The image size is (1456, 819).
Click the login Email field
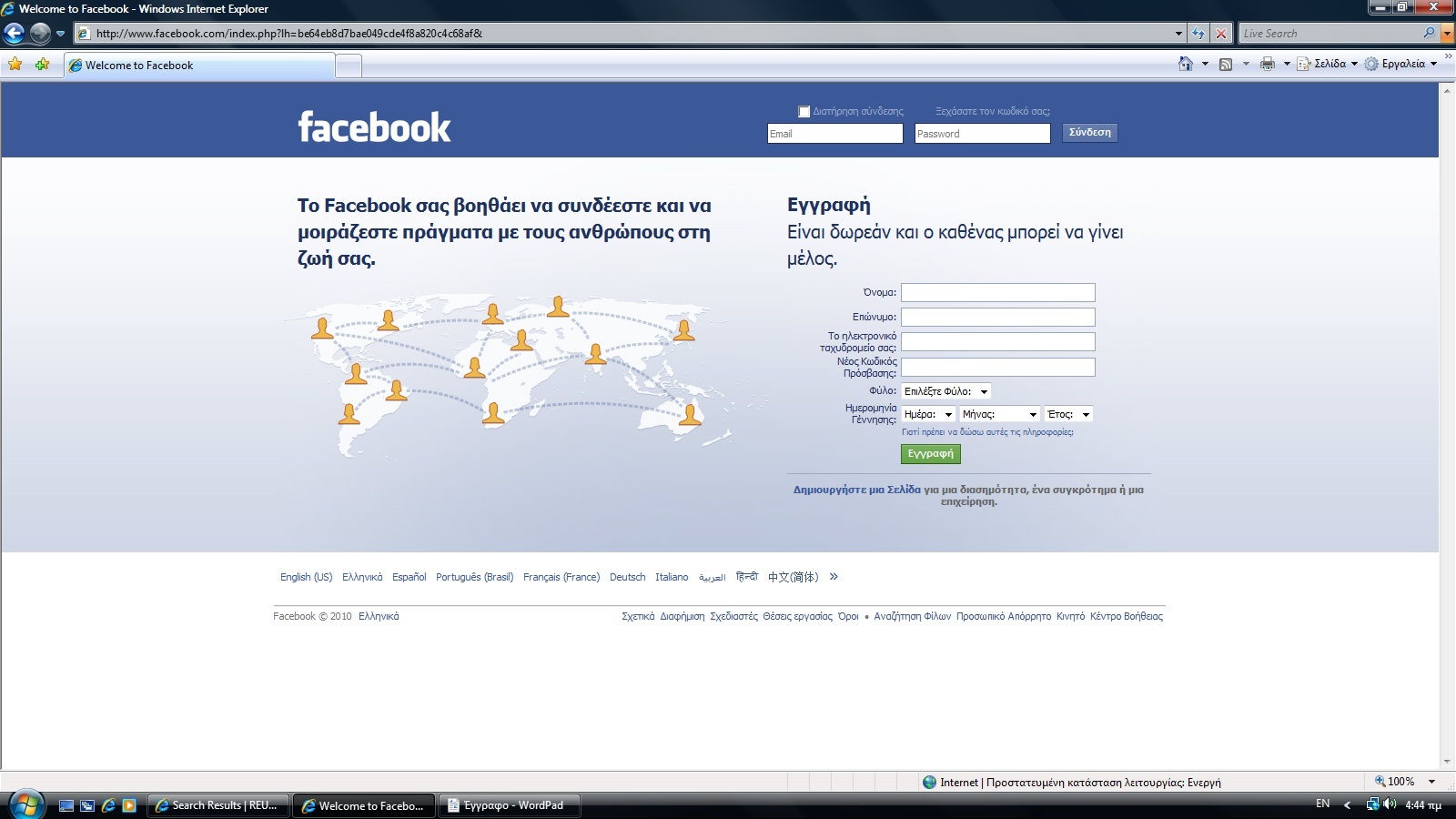834,134
